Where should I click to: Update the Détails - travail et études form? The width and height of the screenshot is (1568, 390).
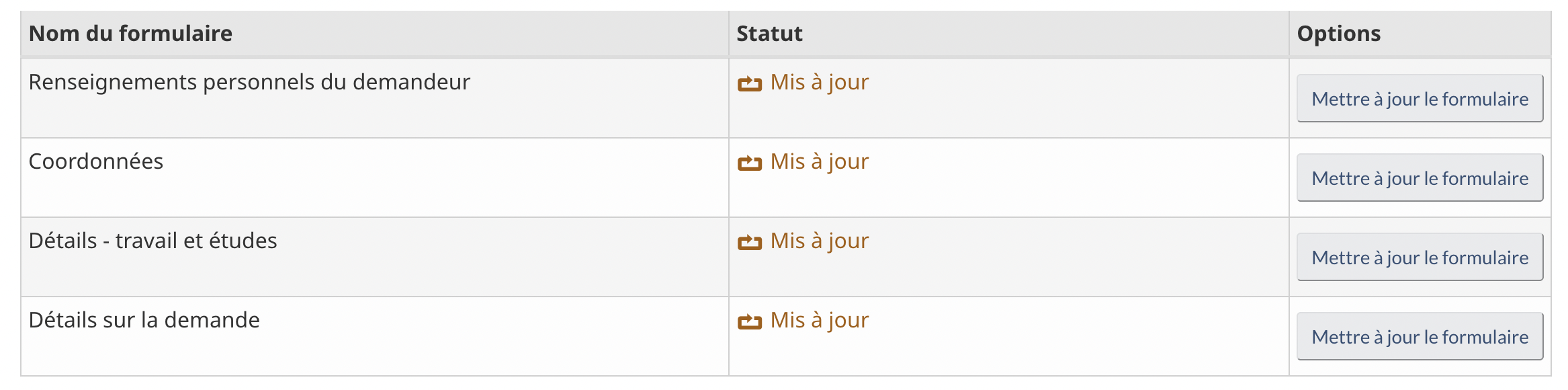tap(1420, 258)
